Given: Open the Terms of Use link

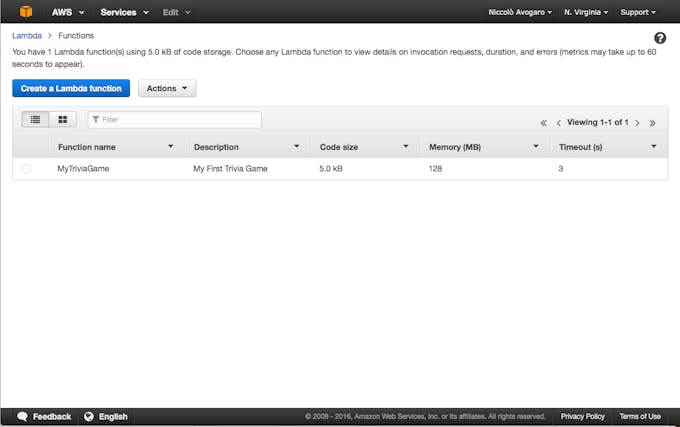Looking at the screenshot, I should [640, 416].
